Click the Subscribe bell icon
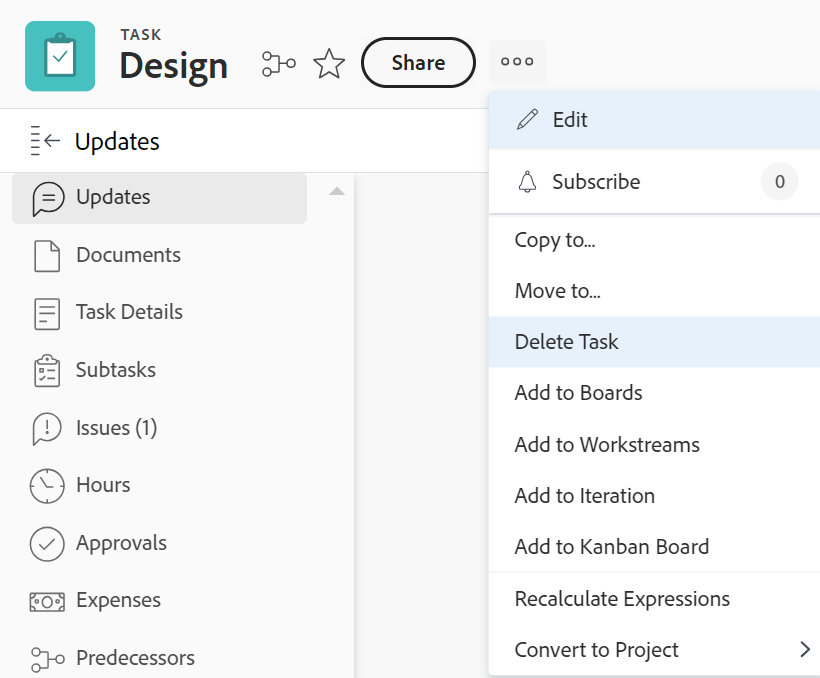Image resolution: width=820 pixels, height=678 pixels. click(x=527, y=182)
